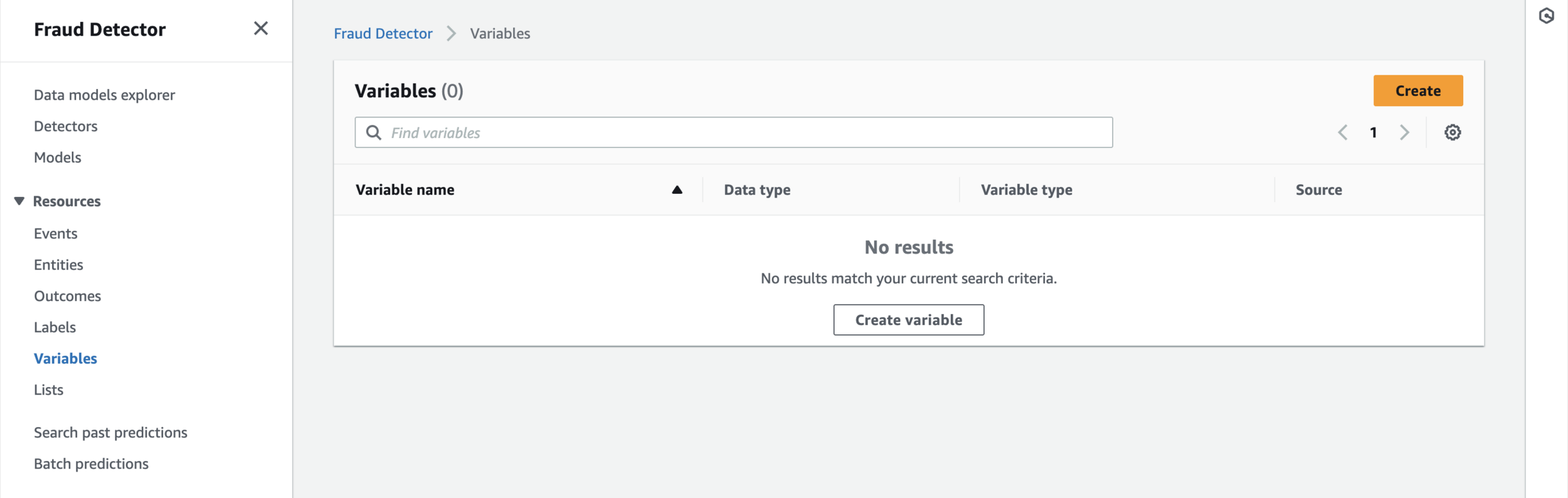
Task: Open the Models page
Action: [58, 157]
